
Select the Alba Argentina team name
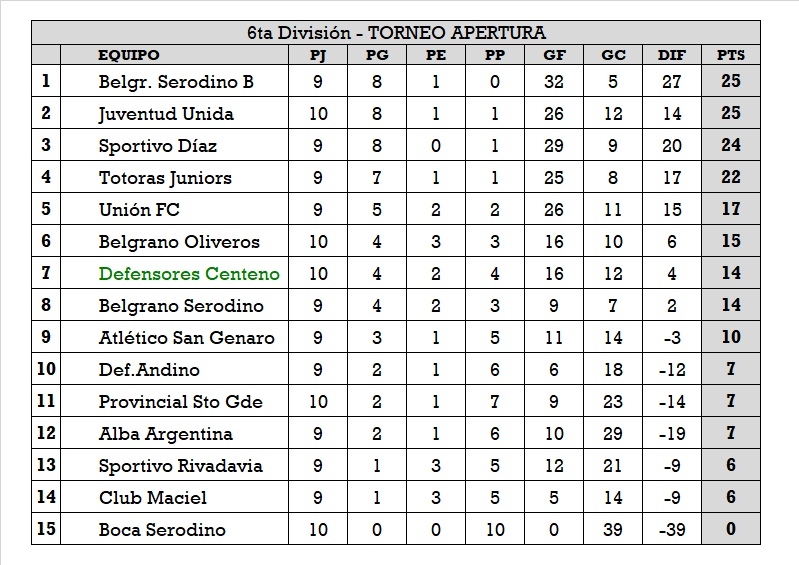tap(166, 434)
